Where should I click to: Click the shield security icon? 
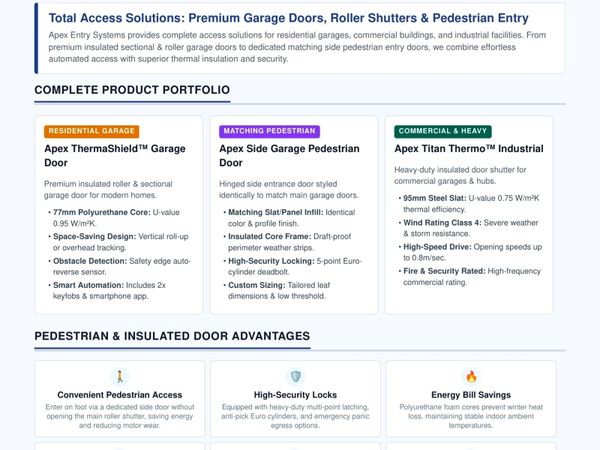coord(295,376)
